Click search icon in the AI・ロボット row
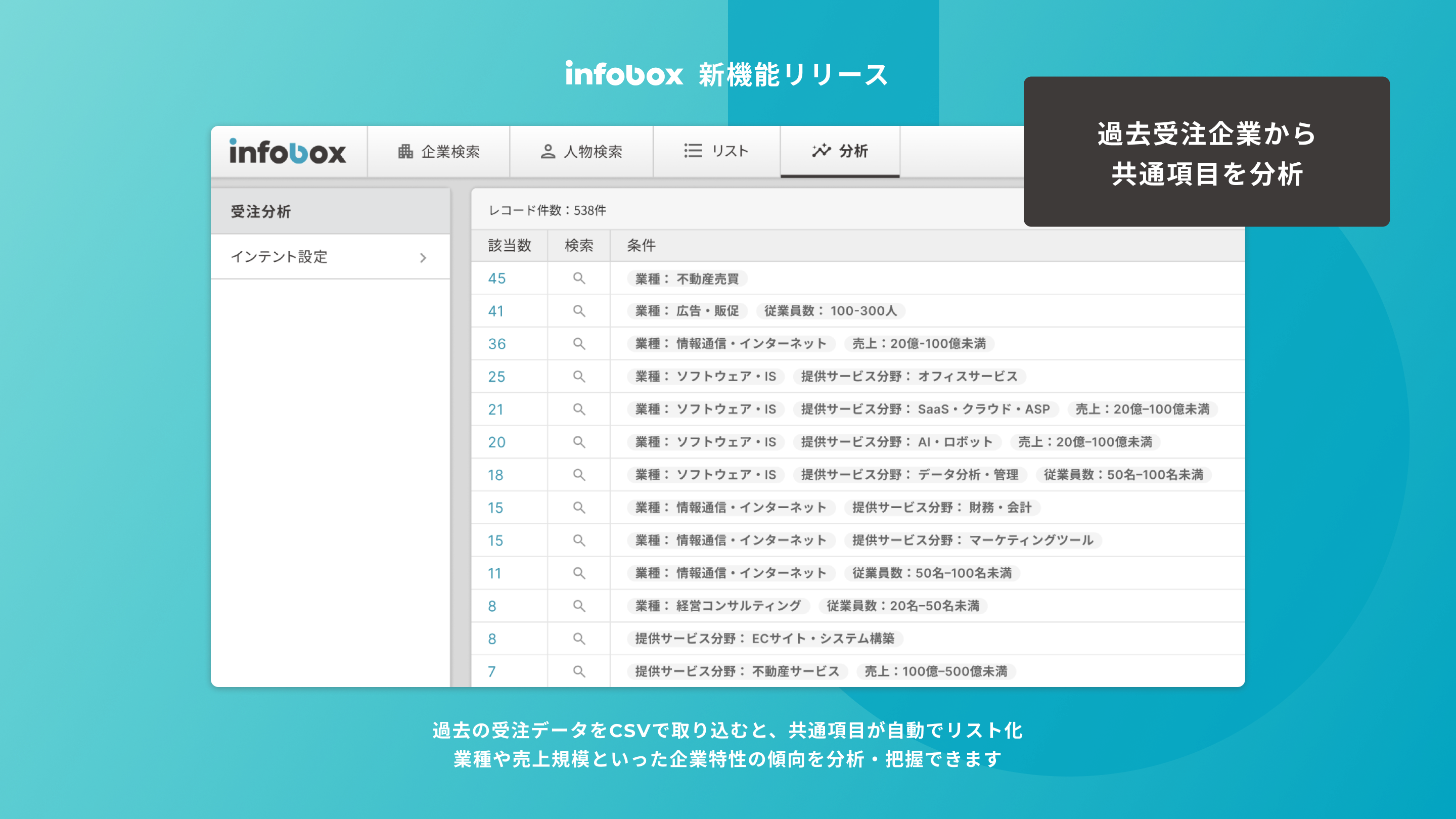Screen dimensions: 1456x819 579,442
